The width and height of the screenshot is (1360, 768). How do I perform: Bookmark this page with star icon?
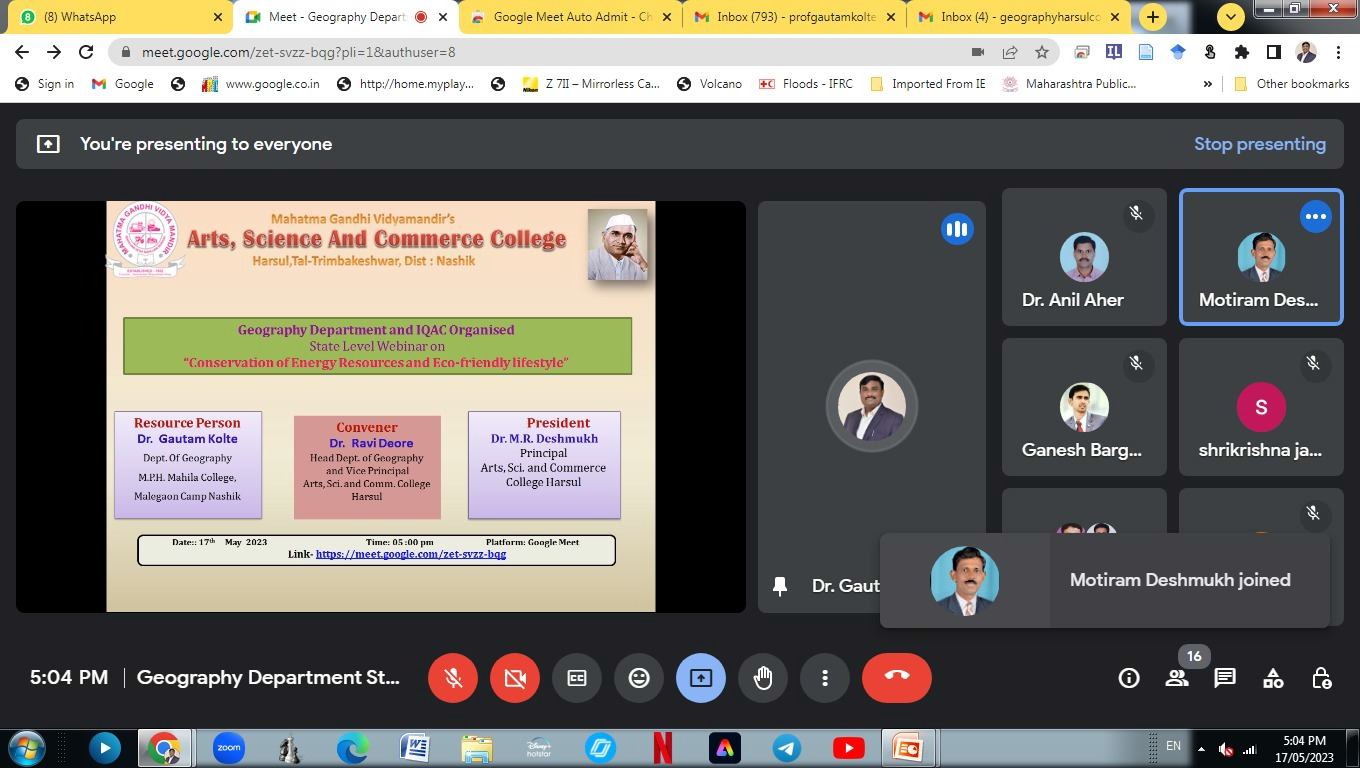click(x=1042, y=52)
